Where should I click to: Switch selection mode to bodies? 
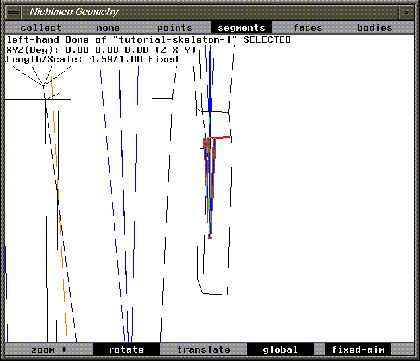coord(375,27)
